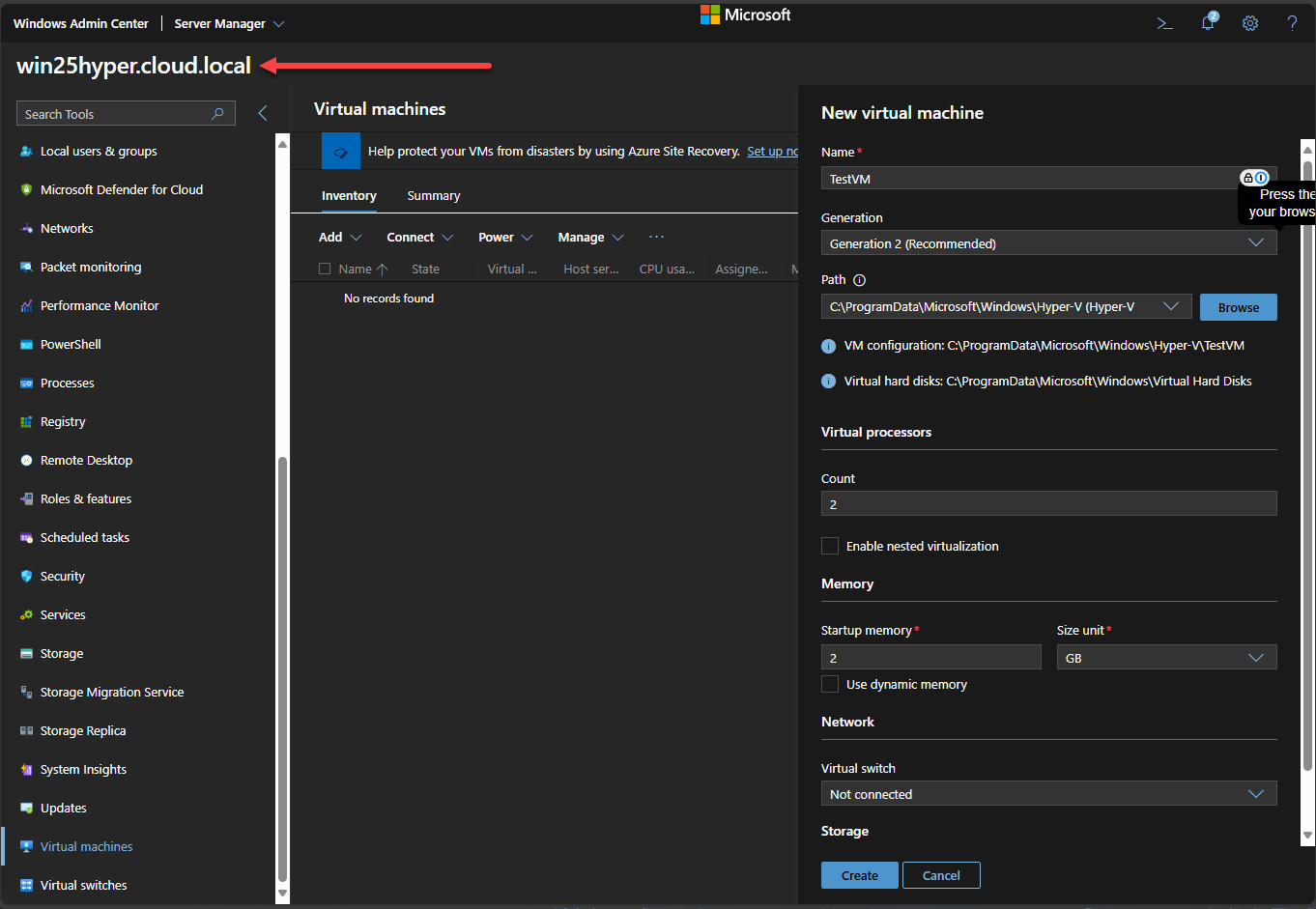Open the PowerShell console icon in header

[1164, 23]
